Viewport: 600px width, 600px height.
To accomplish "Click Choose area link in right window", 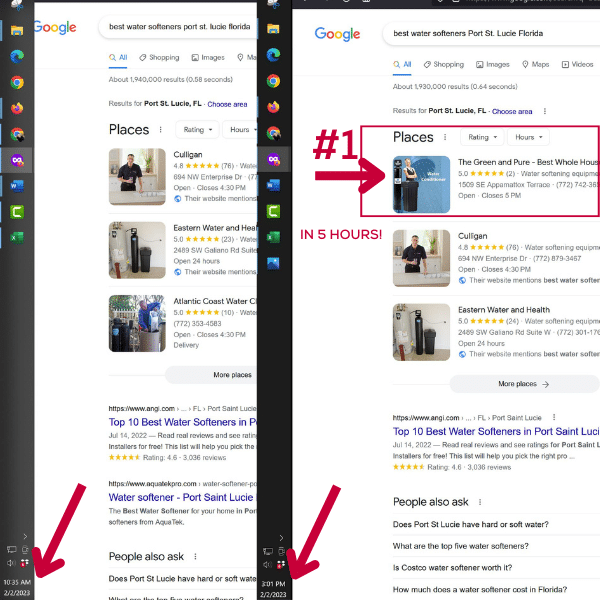I will 512,111.
